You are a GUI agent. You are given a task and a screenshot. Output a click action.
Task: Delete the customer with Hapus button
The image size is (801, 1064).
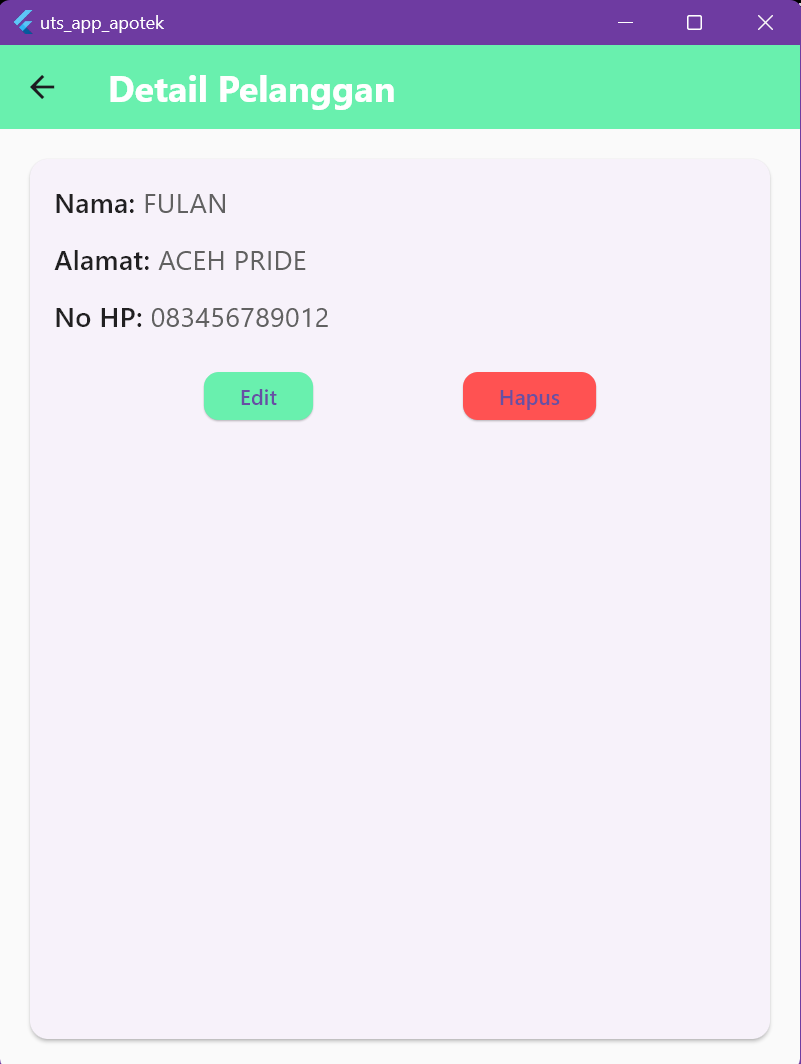point(529,396)
